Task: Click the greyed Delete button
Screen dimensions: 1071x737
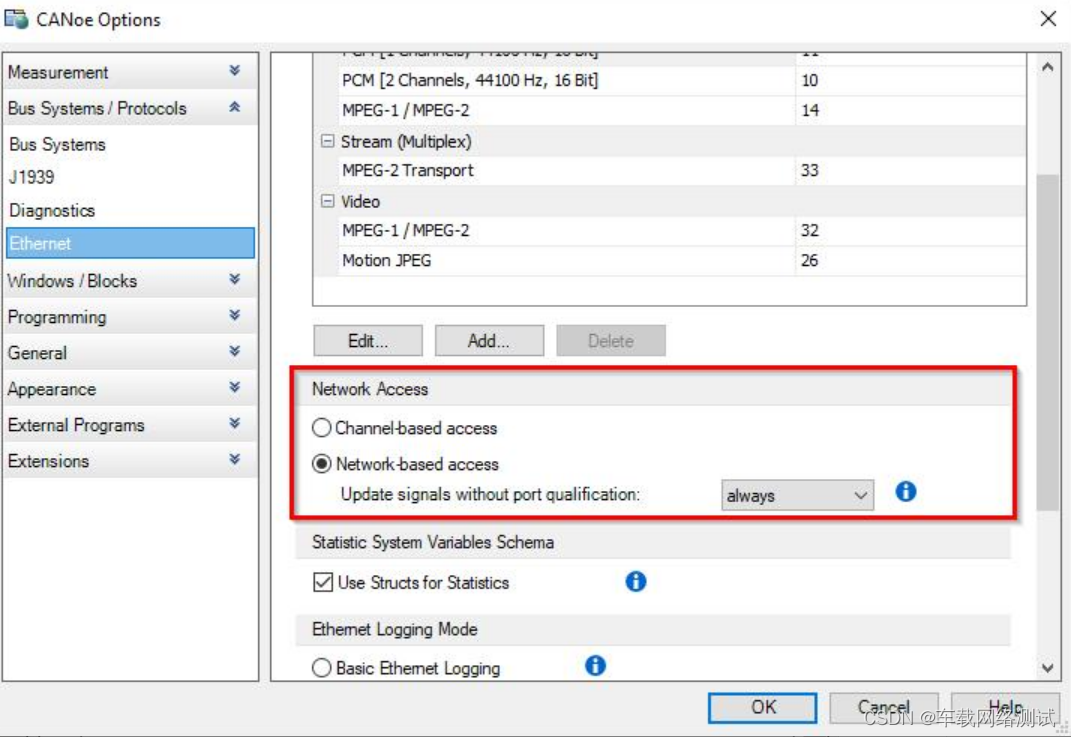Action: (x=611, y=341)
